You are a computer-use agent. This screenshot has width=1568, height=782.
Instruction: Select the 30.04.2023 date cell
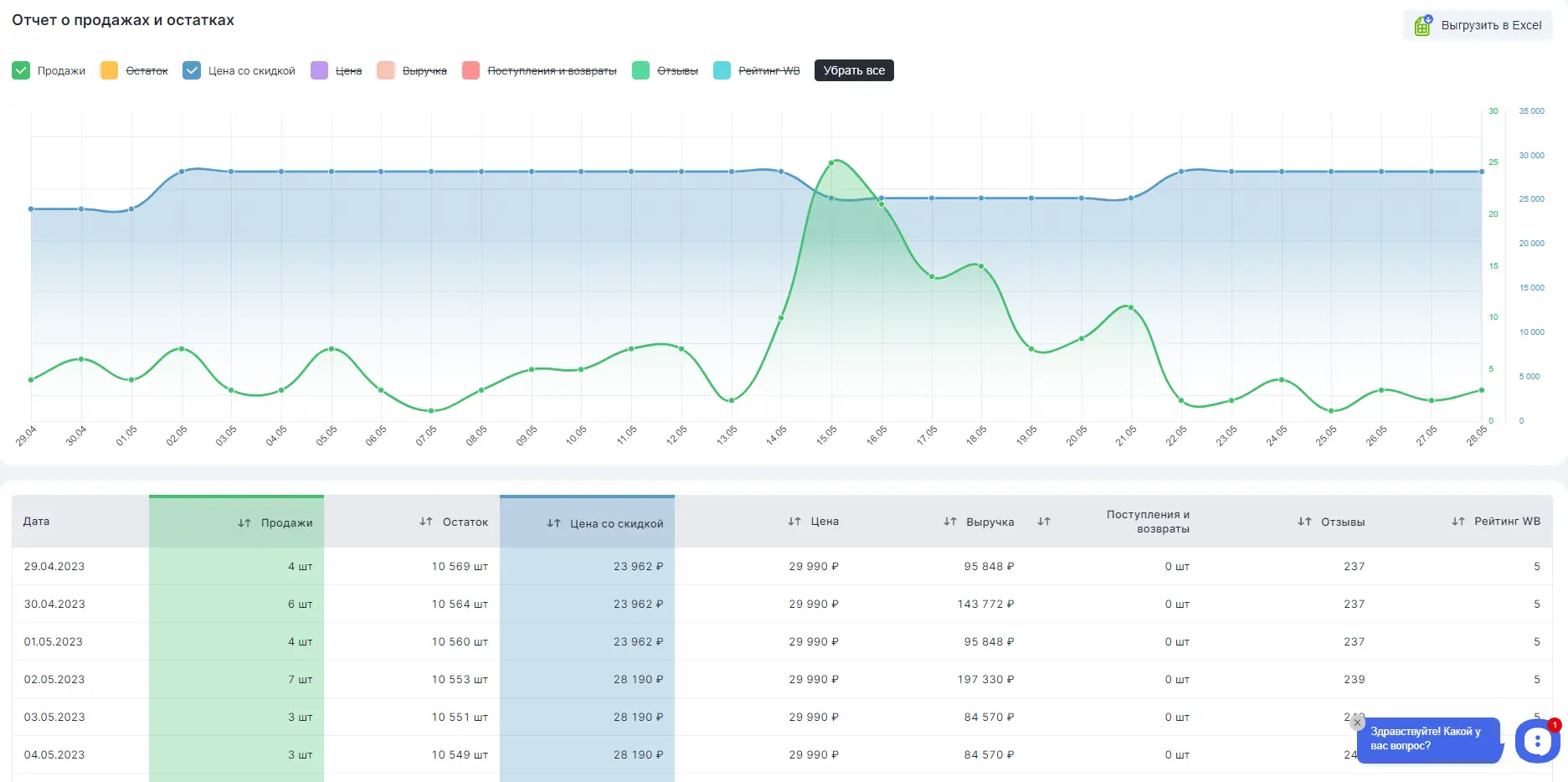coord(54,604)
